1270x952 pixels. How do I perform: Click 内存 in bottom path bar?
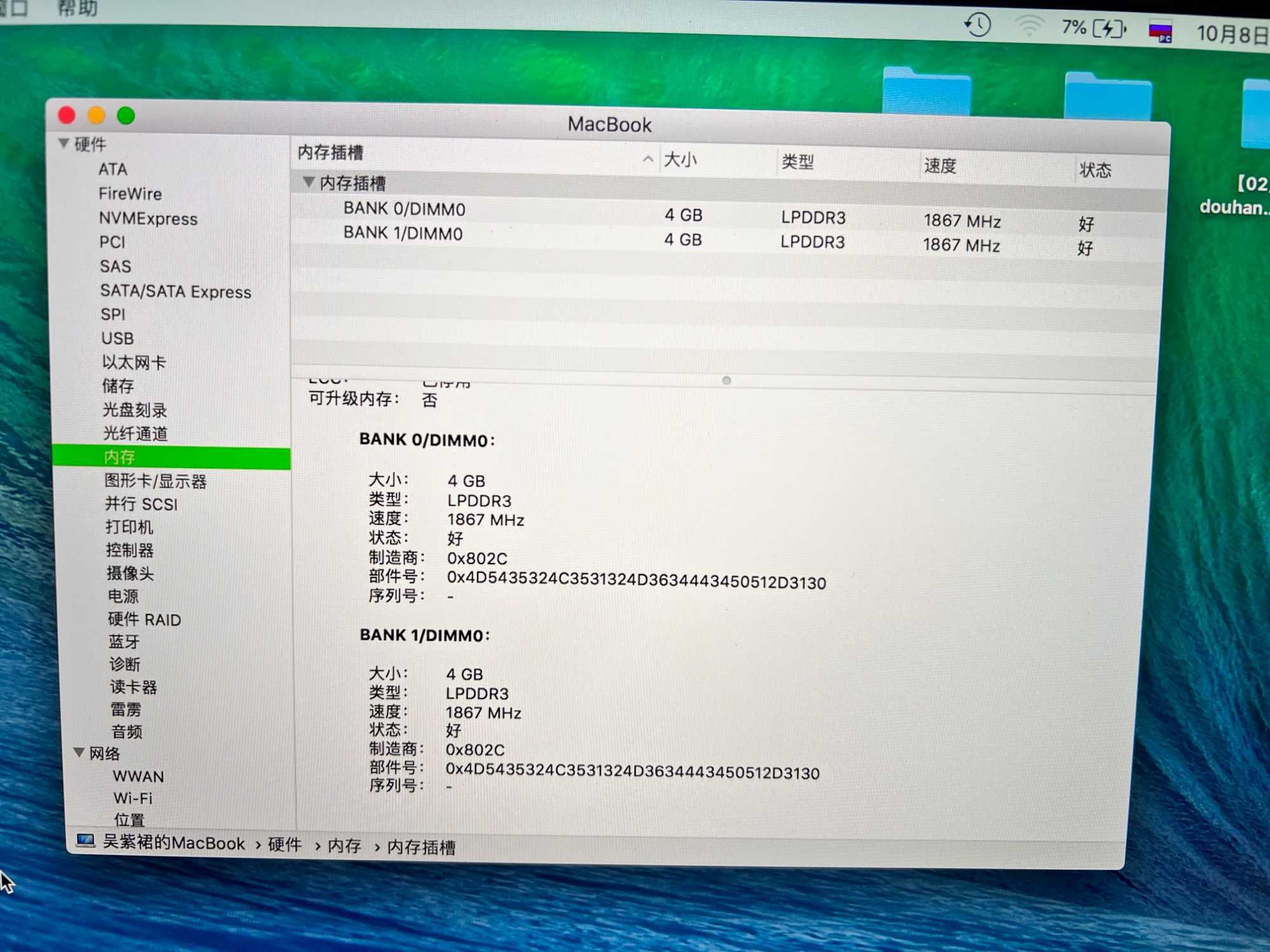coord(344,846)
